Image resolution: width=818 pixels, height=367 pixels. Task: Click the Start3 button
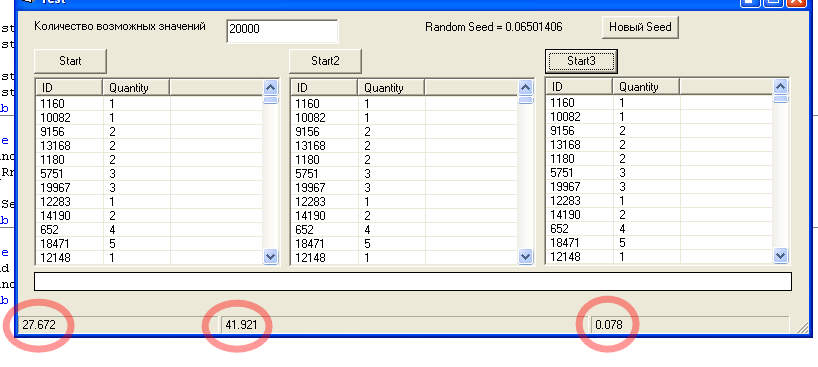tap(581, 61)
